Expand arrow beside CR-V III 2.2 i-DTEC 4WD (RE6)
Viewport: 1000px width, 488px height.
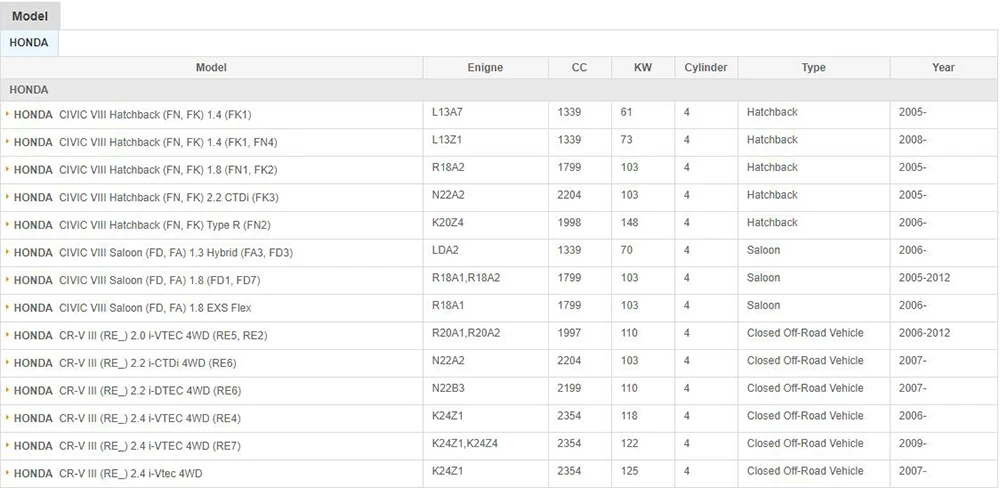8,390
